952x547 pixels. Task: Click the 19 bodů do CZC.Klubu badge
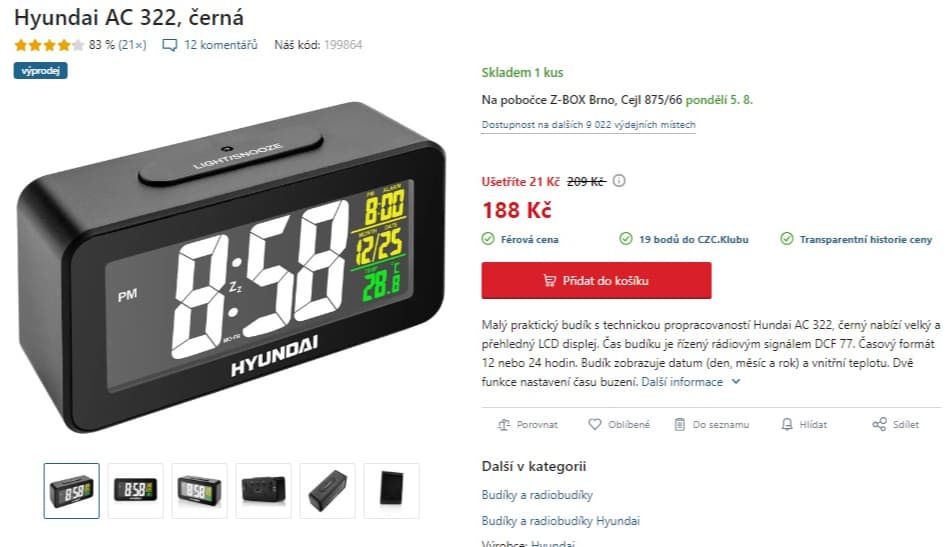tap(684, 239)
